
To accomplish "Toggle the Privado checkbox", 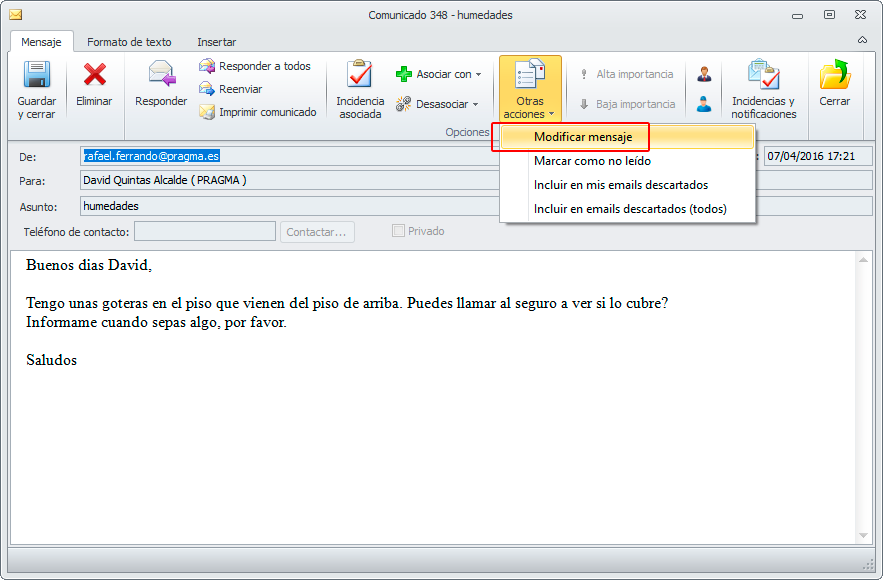I will (x=398, y=230).
